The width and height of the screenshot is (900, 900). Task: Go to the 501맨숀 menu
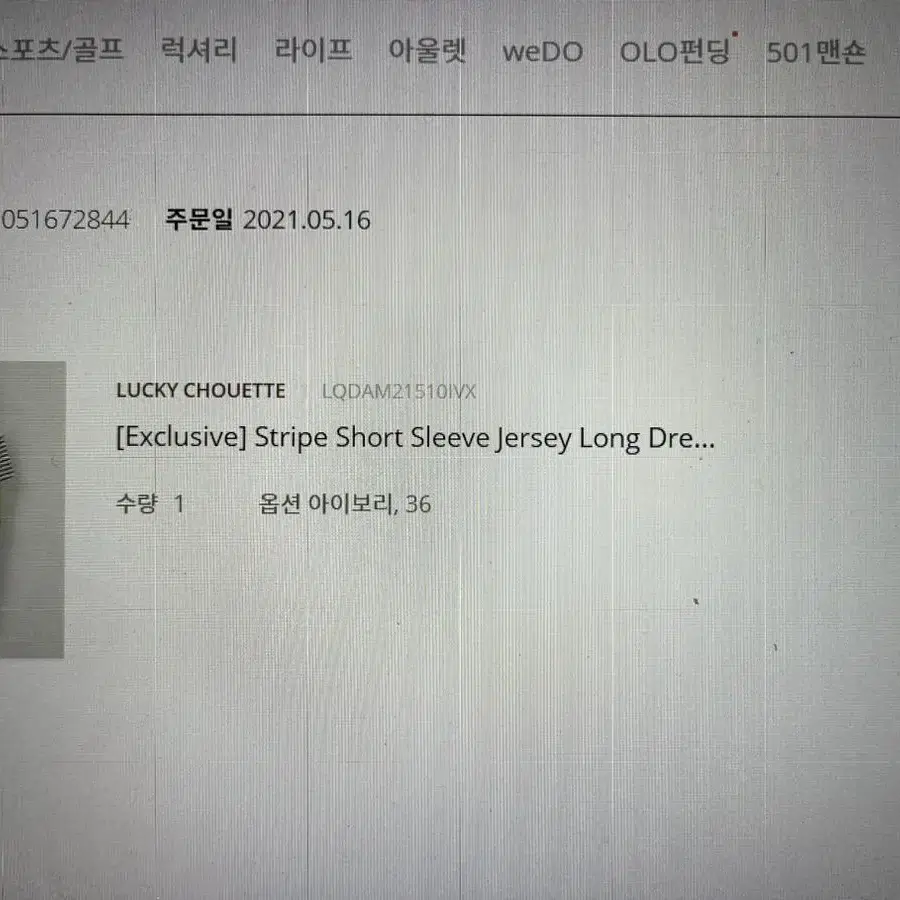[816, 52]
